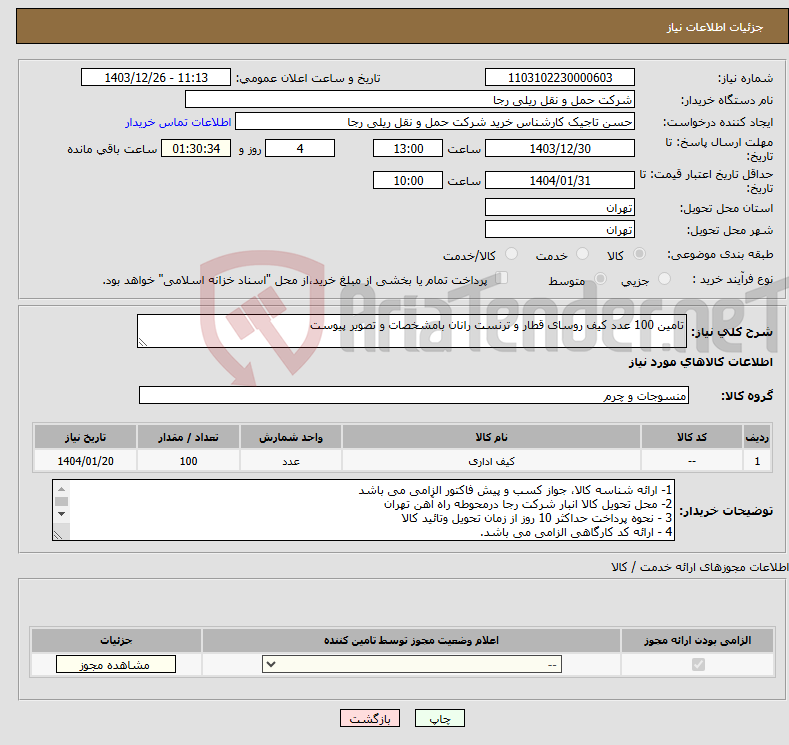The height and width of the screenshot is (745, 789).
Task: Click the واحد شمارش column header
Action: (291, 437)
